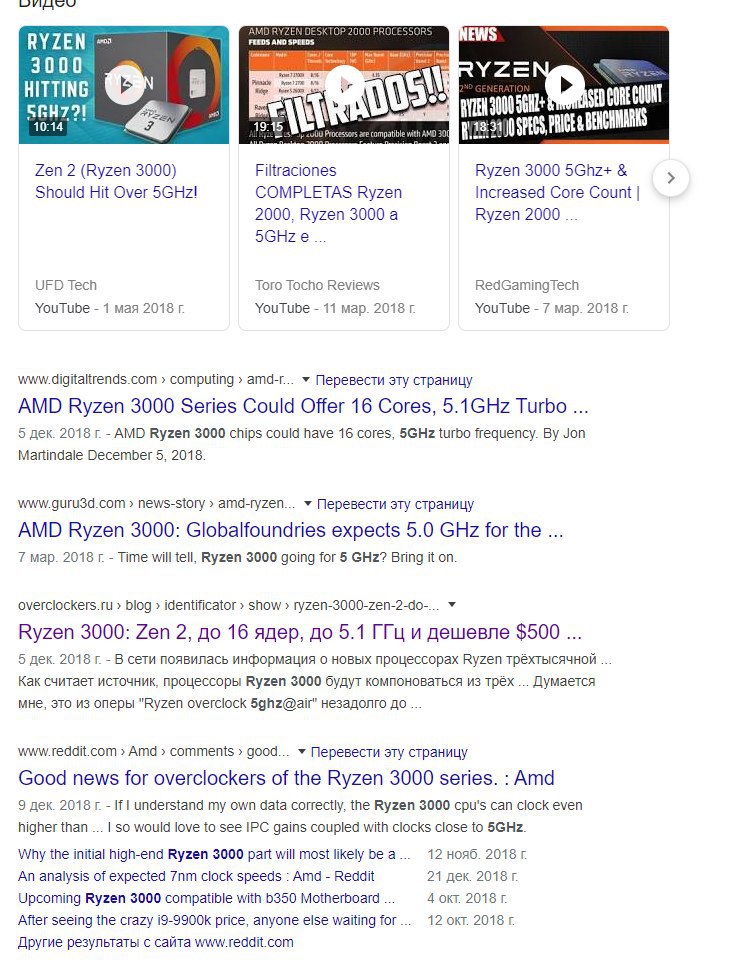Open "Другие результаты с сайта www.reddit.com"
The height and width of the screenshot is (975, 729).
pos(156,943)
